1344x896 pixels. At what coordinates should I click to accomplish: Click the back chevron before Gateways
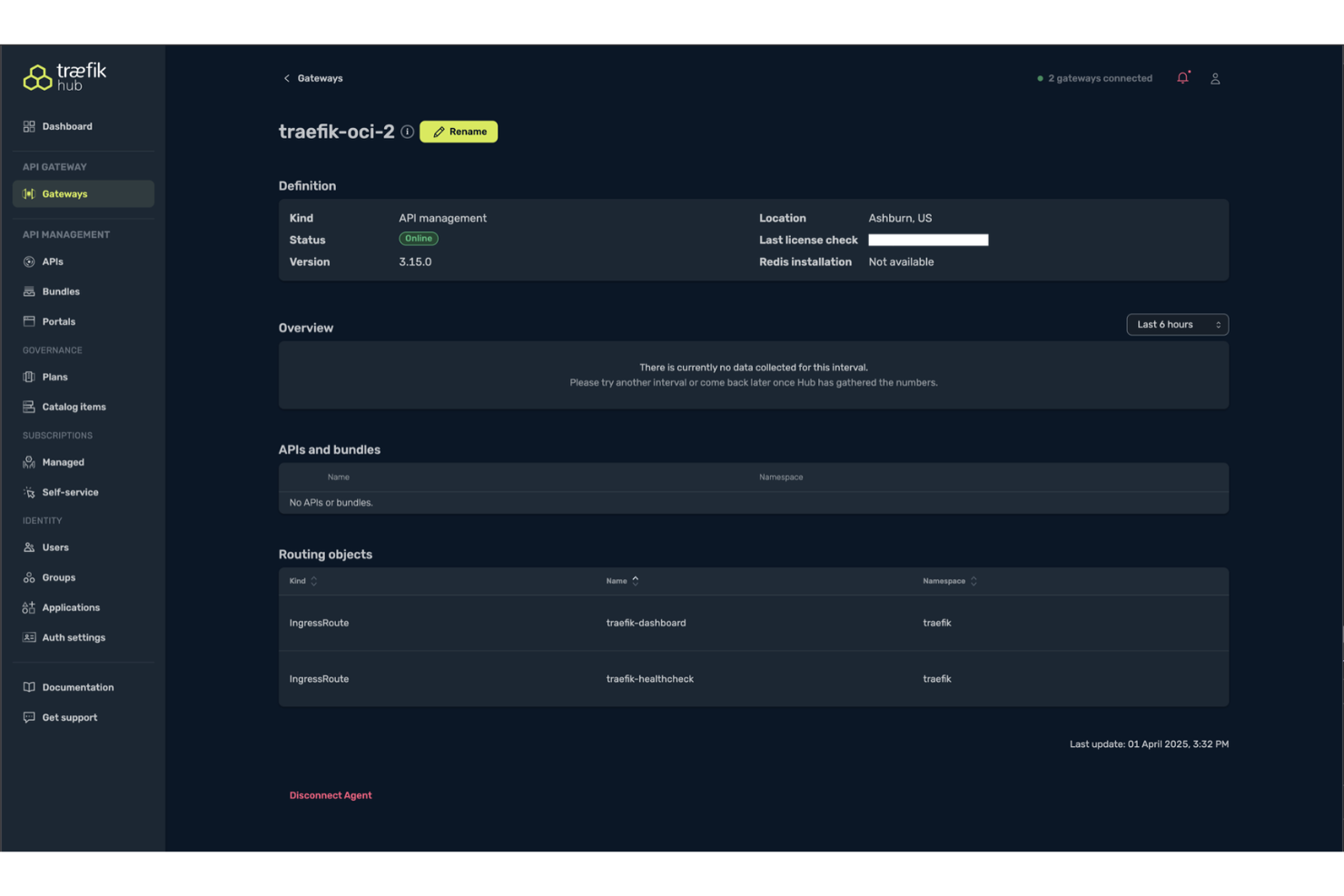[287, 78]
